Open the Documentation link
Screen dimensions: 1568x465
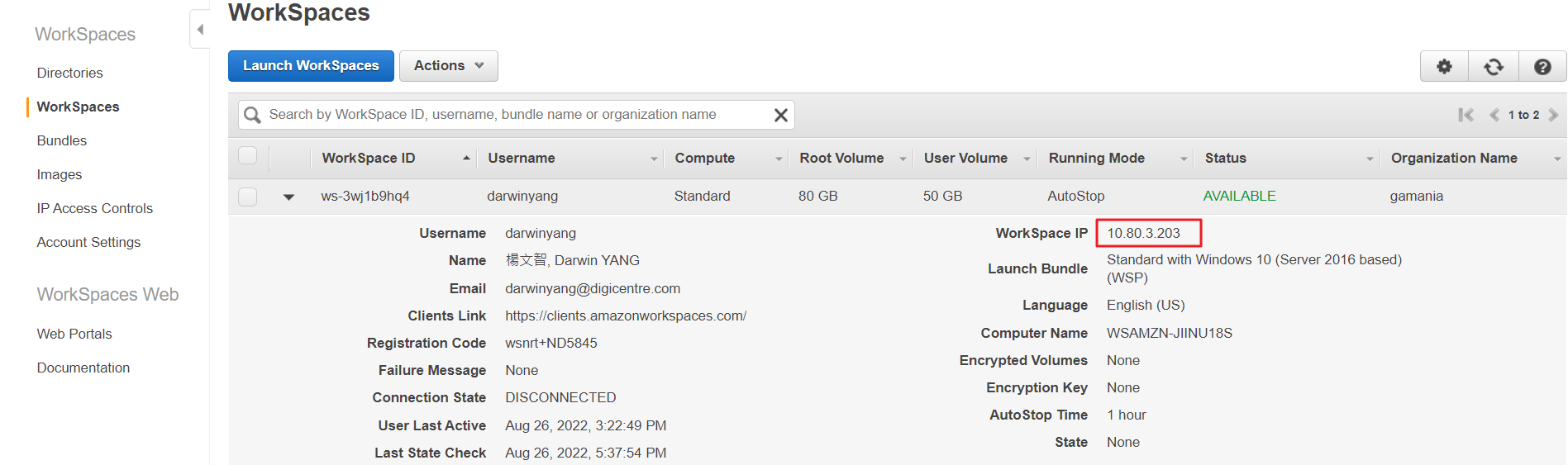click(83, 368)
